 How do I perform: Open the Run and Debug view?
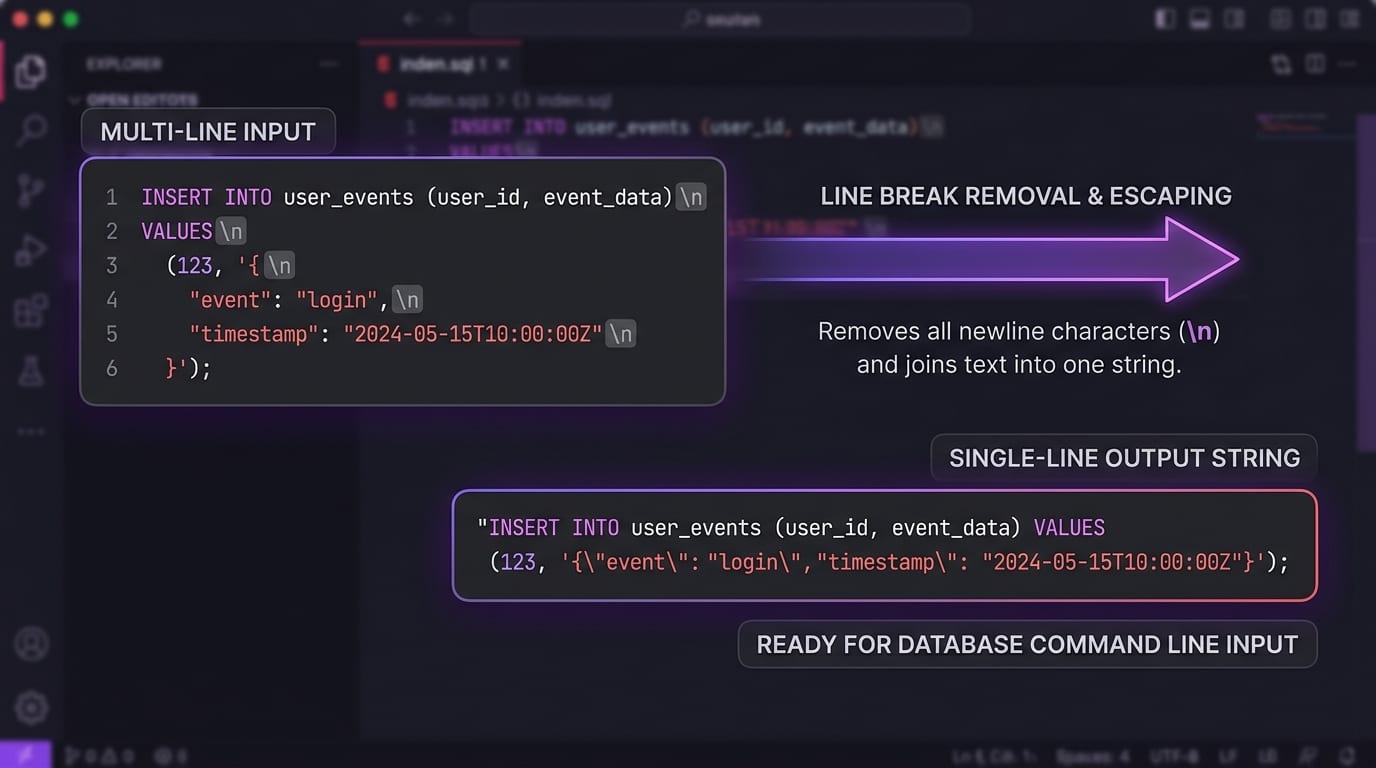[31, 251]
